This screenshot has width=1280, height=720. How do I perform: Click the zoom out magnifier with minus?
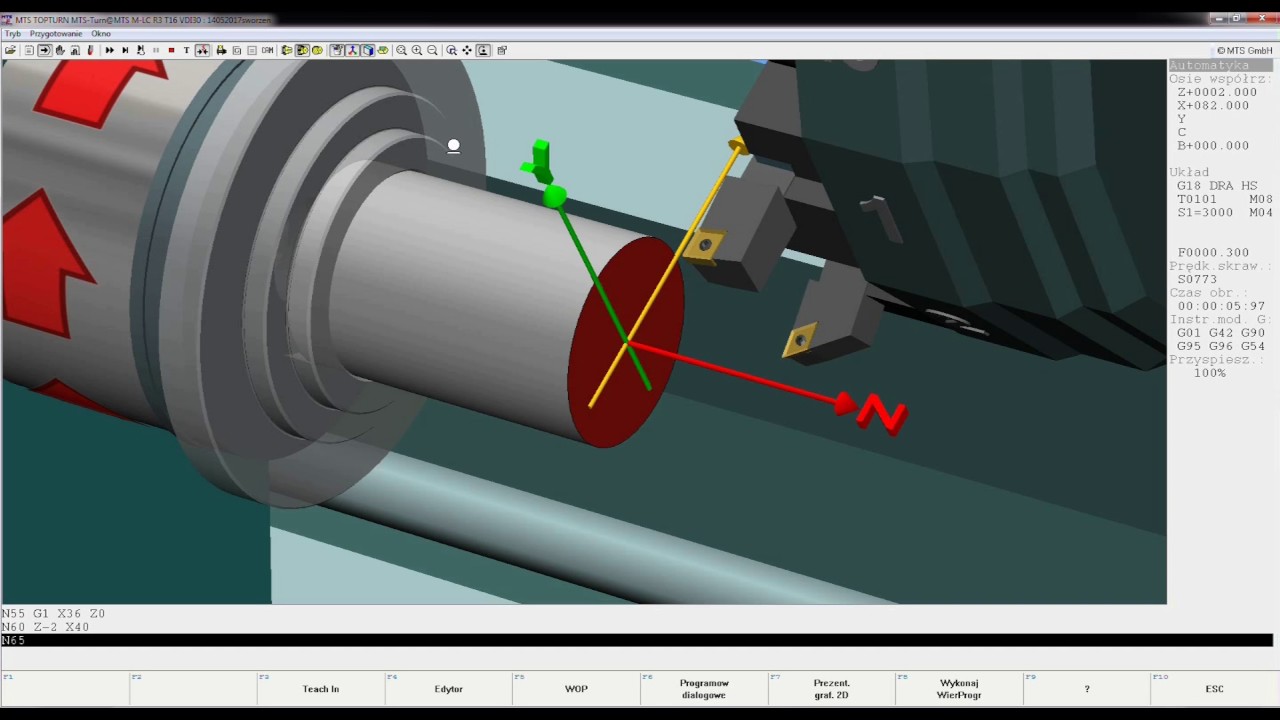(x=433, y=50)
